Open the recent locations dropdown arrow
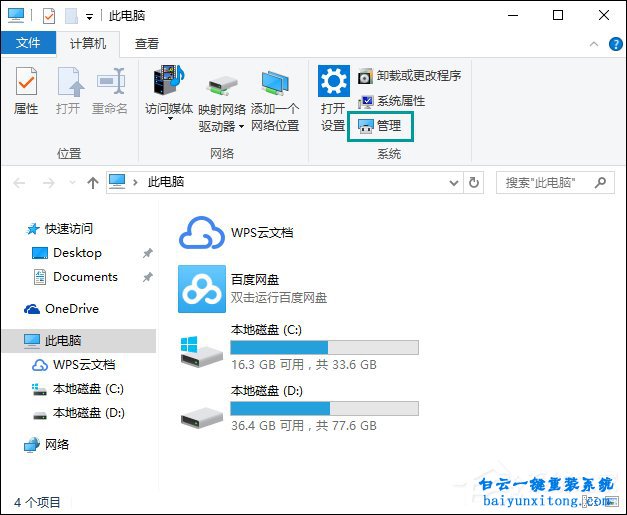Screen dimensions: 627x515 [x=72, y=183]
